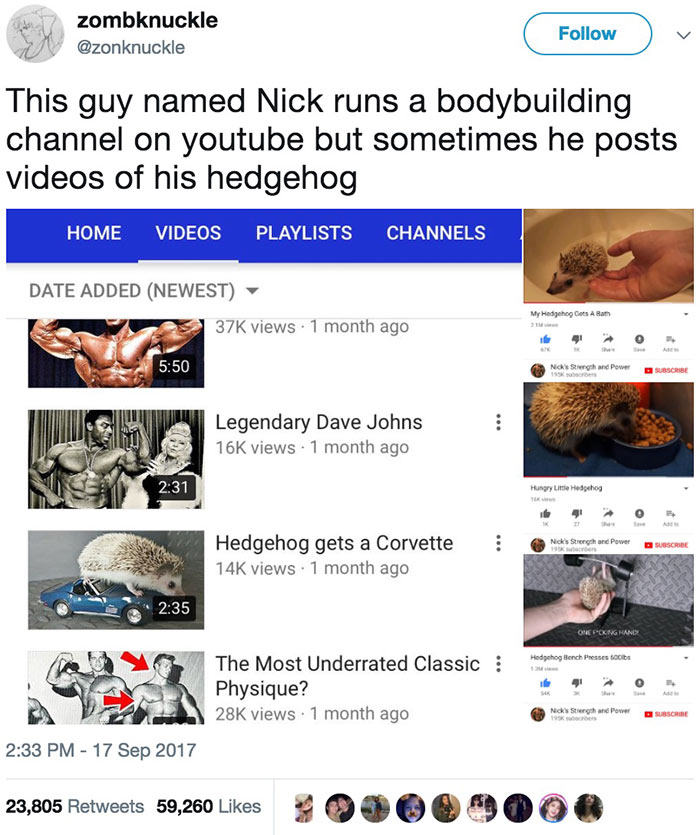
Task: Open more options for Hedgehog gets a Corvette
Action: (x=498, y=543)
